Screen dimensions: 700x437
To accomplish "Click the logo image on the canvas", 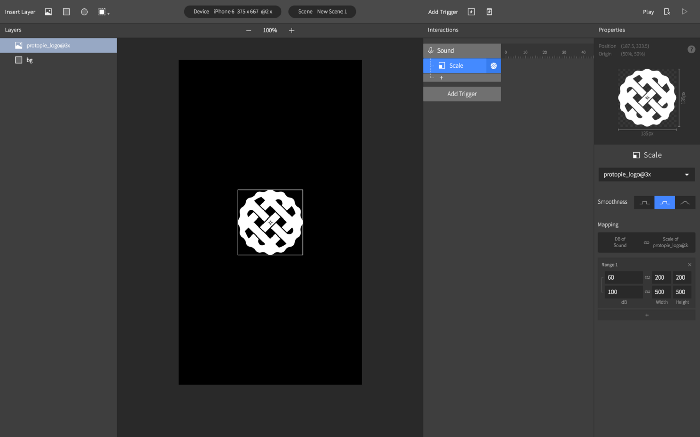I will tap(270, 222).
